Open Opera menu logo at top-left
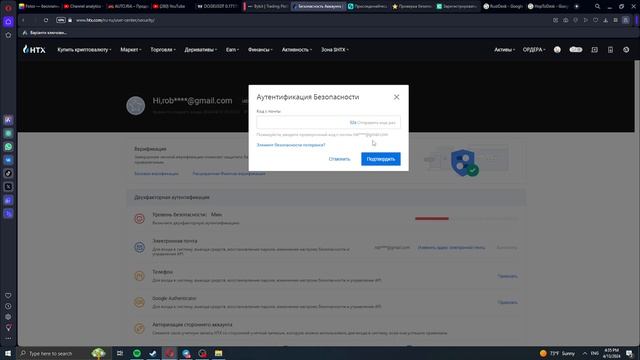The height and width of the screenshot is (360, 640). pyautogui.click(x=8, y=7)
